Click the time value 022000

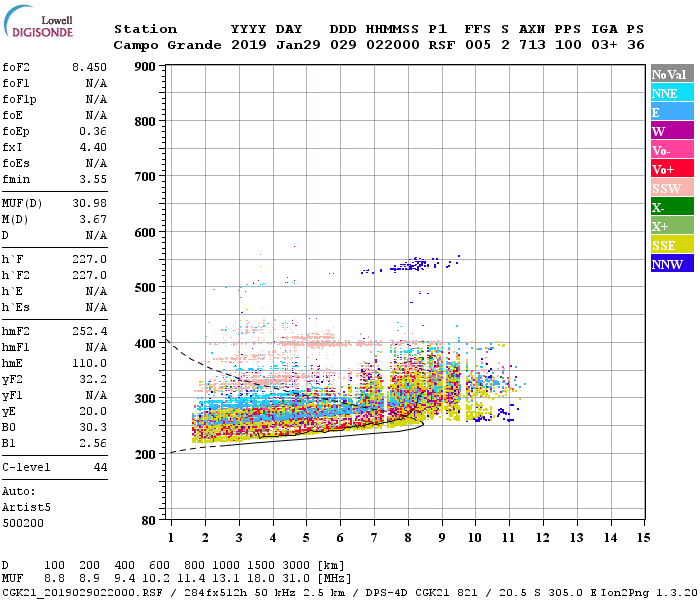(393, 45)
